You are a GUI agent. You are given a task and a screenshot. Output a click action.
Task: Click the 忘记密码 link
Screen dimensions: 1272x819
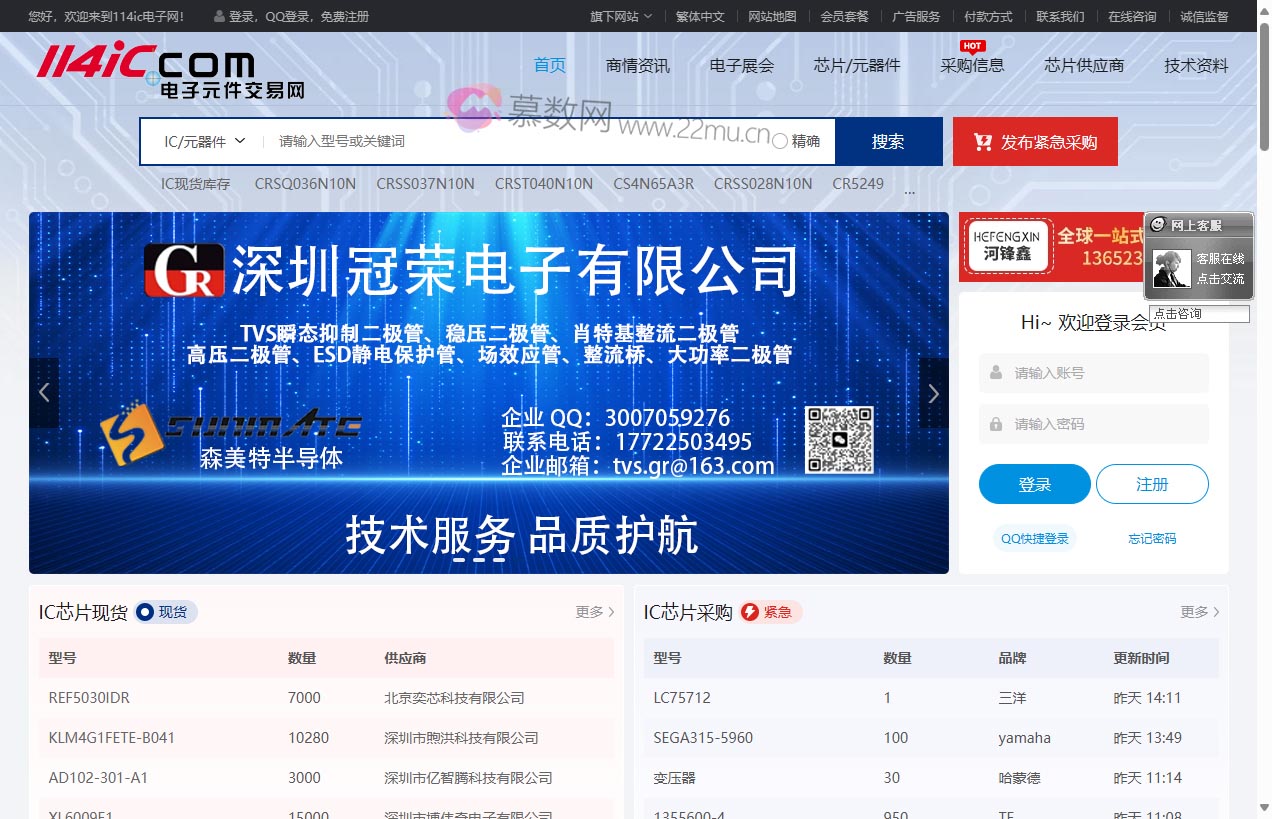1152,539
